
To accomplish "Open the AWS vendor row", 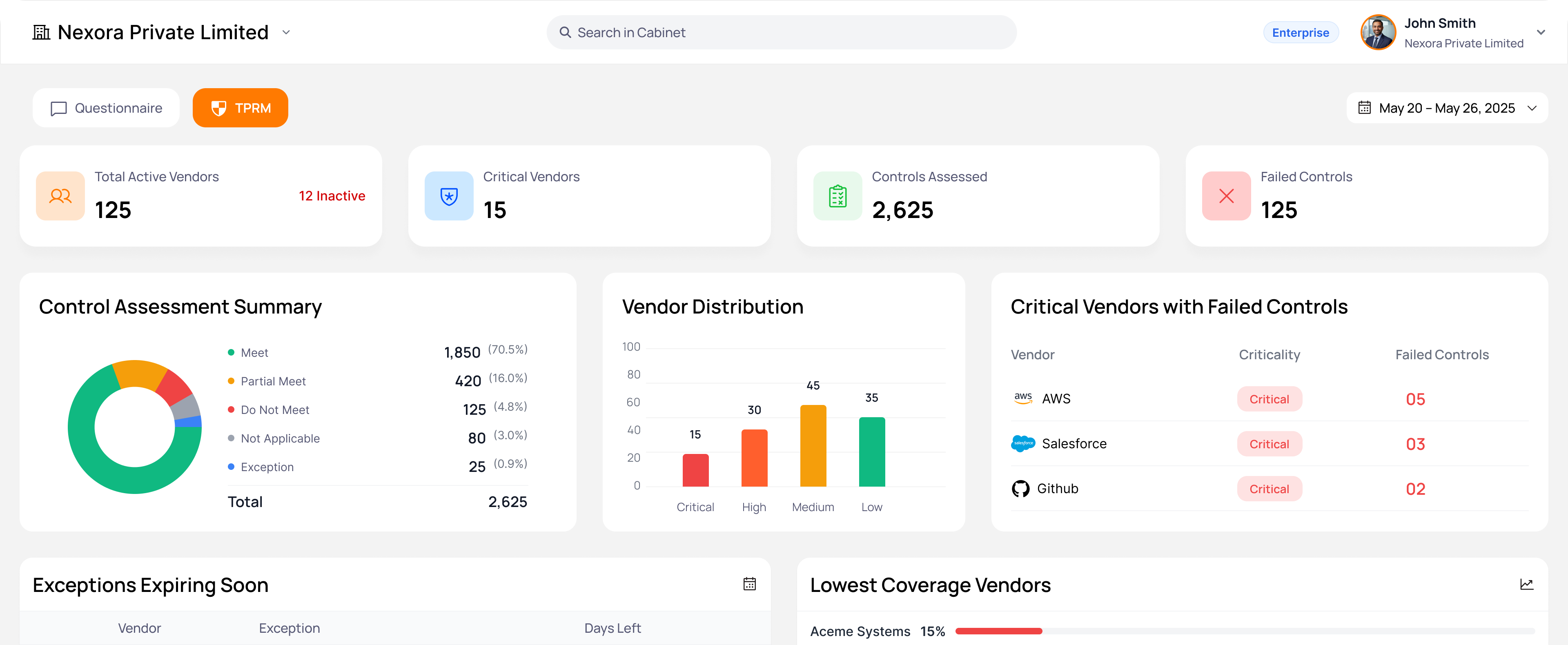I will click(1270, 398).
